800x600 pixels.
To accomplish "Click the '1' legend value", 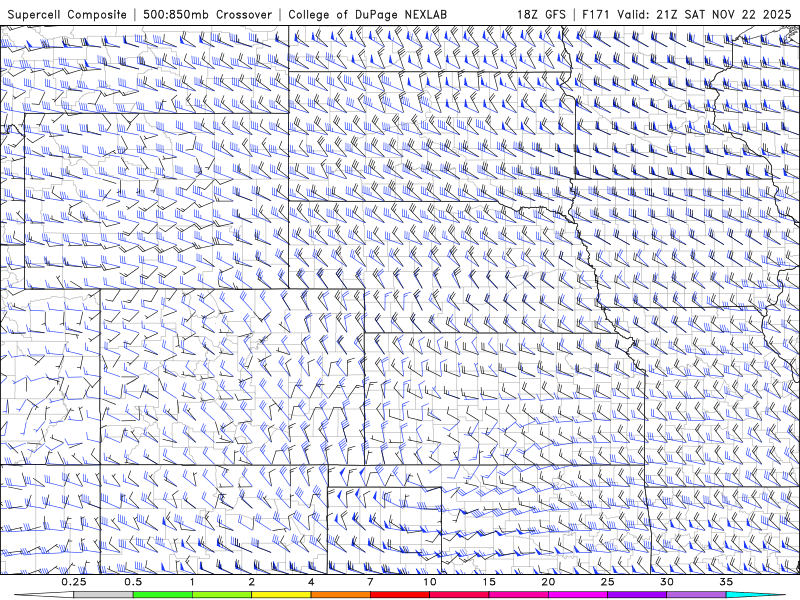I will (192, 582).
